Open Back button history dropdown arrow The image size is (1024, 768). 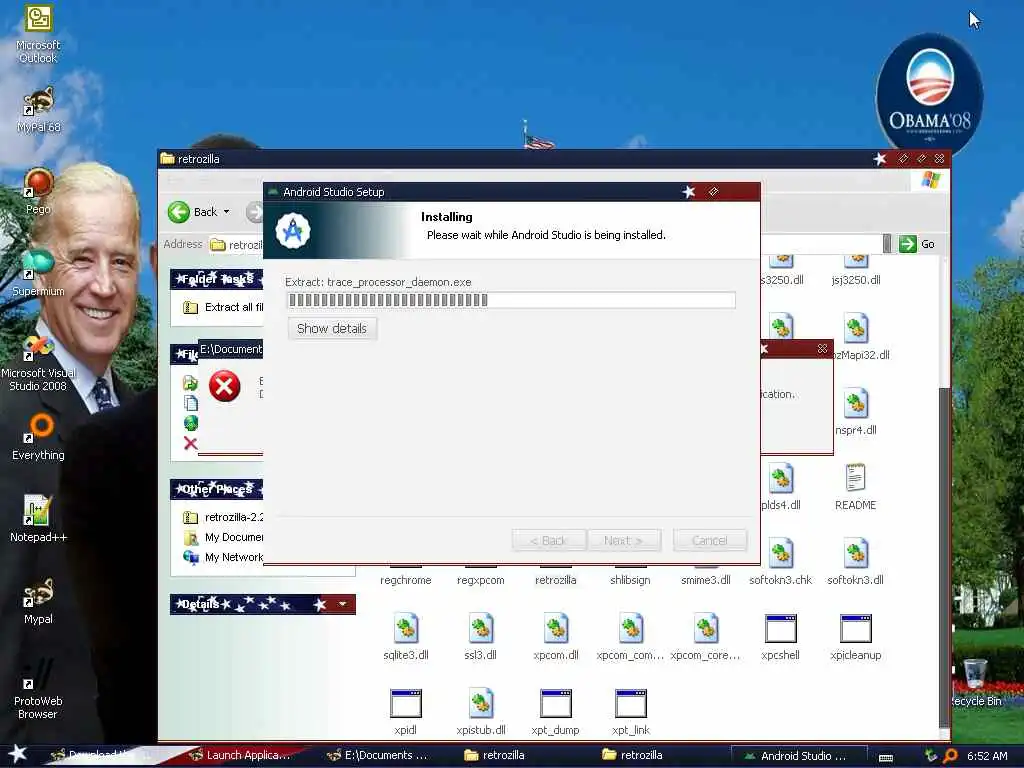click(227, 212)
